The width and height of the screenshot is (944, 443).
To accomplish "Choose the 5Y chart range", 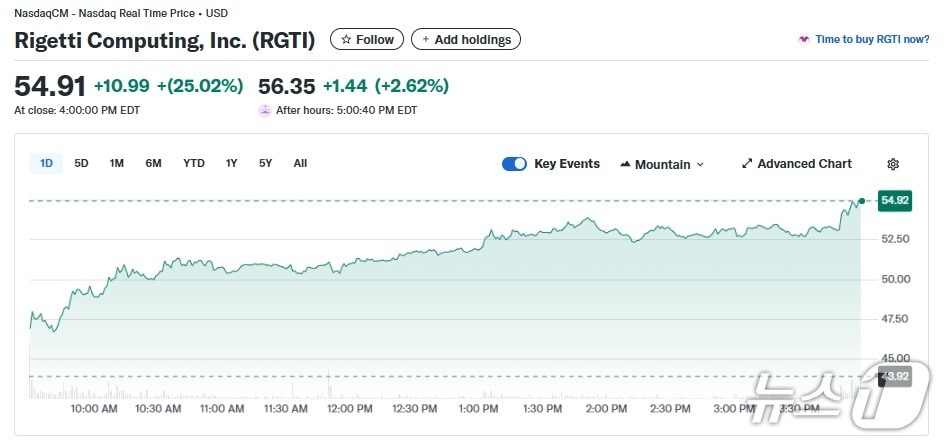I will point(265,163).
